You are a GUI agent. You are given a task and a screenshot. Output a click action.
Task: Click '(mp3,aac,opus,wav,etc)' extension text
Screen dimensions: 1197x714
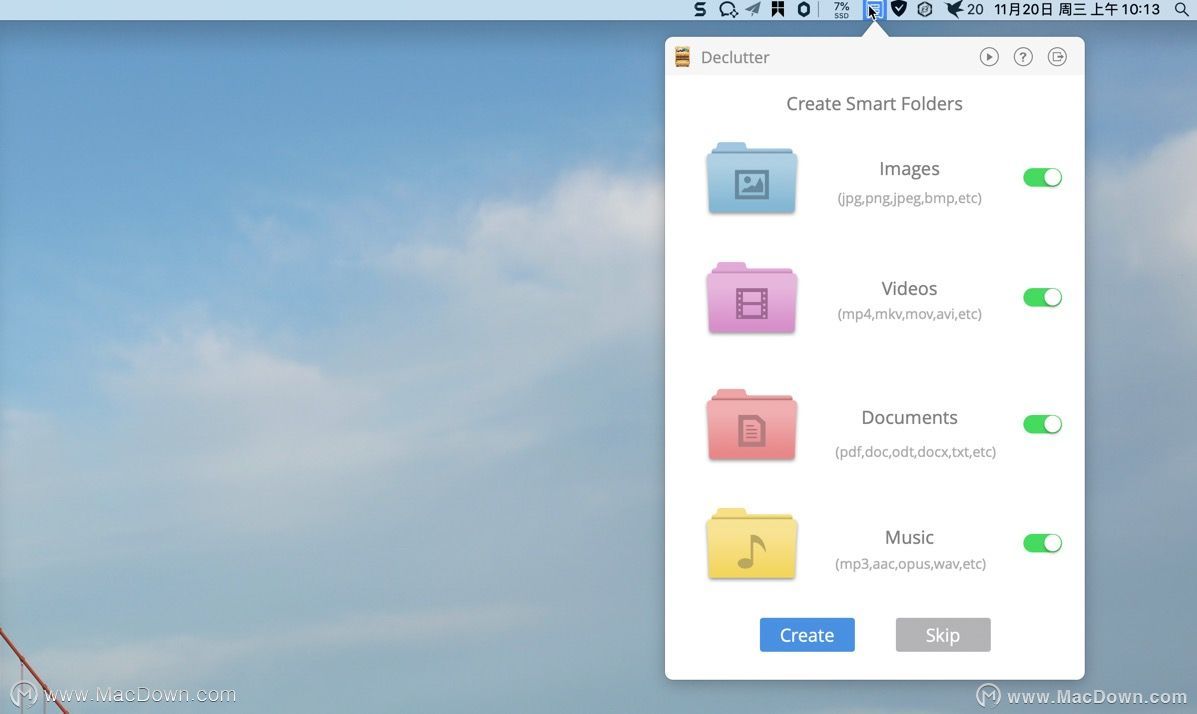point(910,564)
